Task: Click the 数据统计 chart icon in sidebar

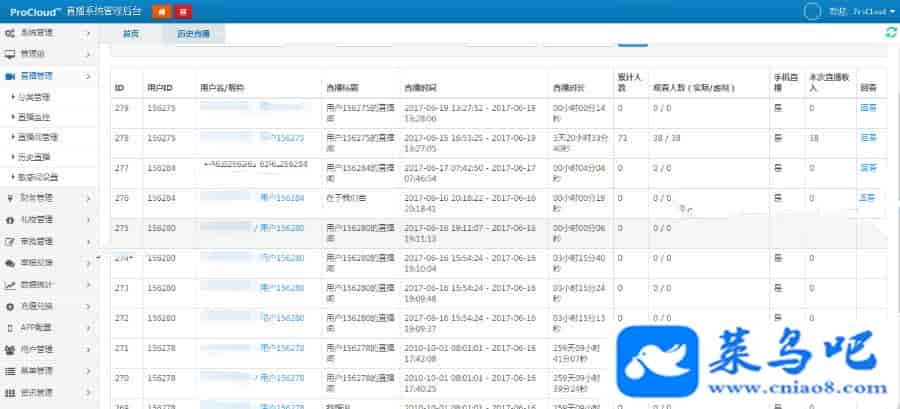Action: click(10, 284)
